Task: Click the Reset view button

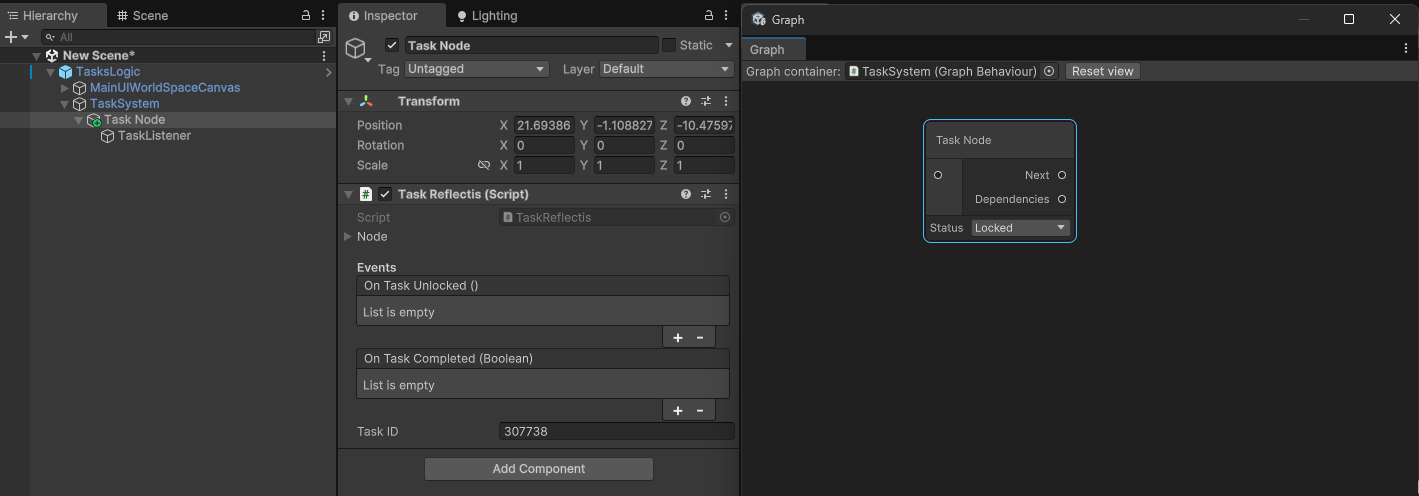Action: point(1102,71)
